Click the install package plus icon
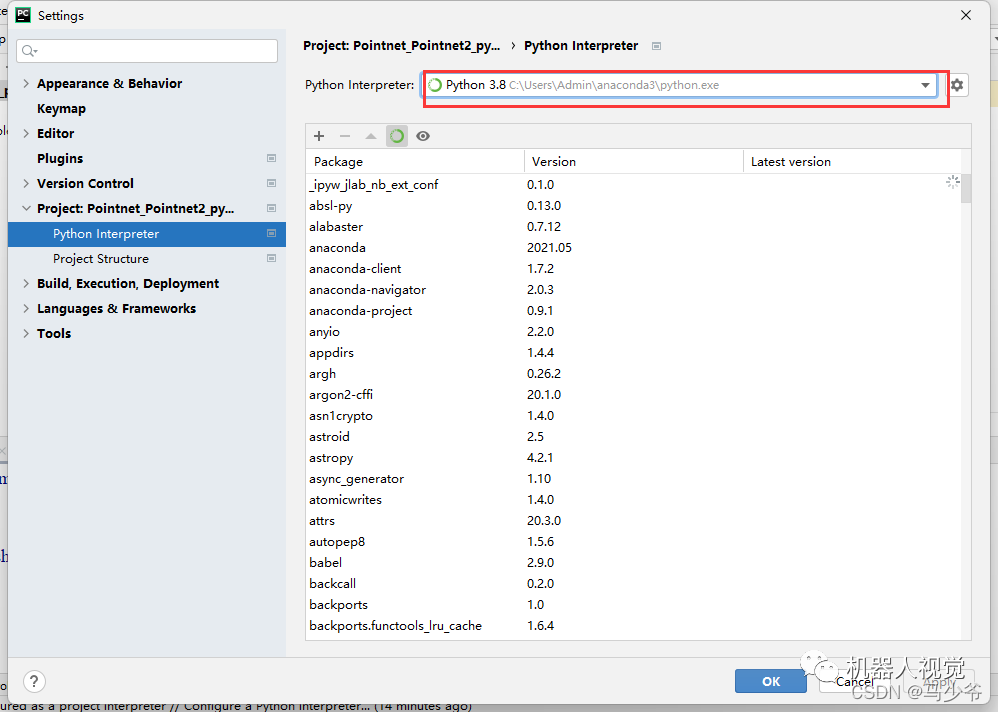 [x=319, y=136]
